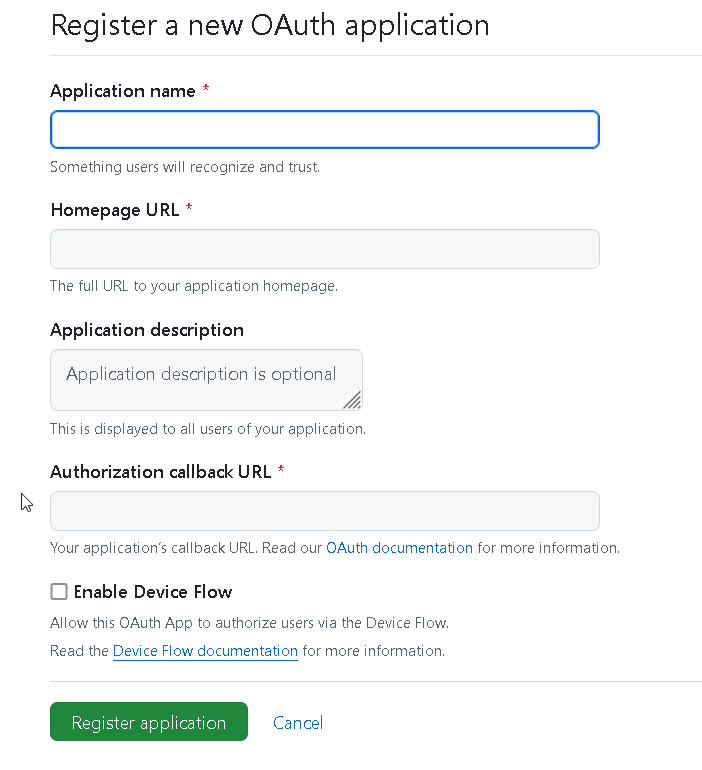Image resolution: width=702 pixels, height=770 pixels.
Task: Click 'Something users will recognize and trust.' text
Action: (x=185, y=167)
